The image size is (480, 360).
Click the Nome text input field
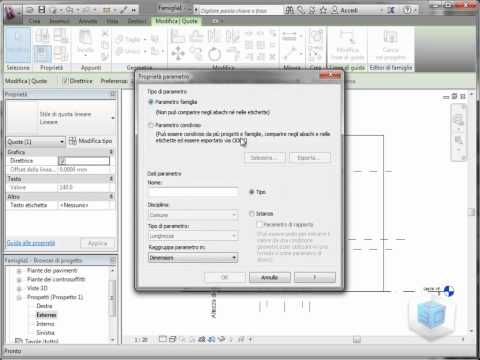[x=193, y=192]
